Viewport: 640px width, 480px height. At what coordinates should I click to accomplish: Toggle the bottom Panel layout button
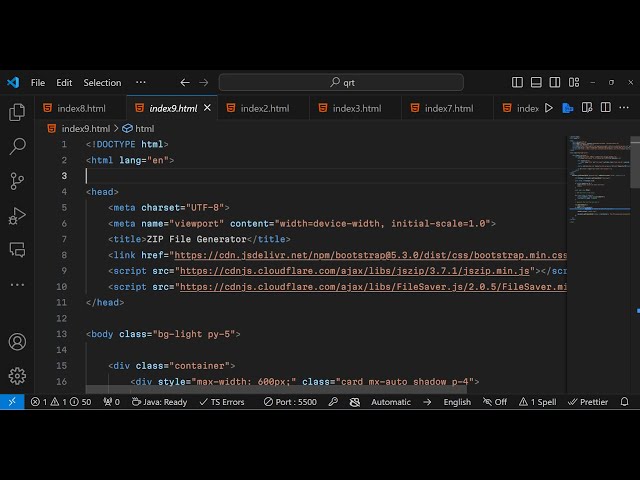(x=536, y=83)
